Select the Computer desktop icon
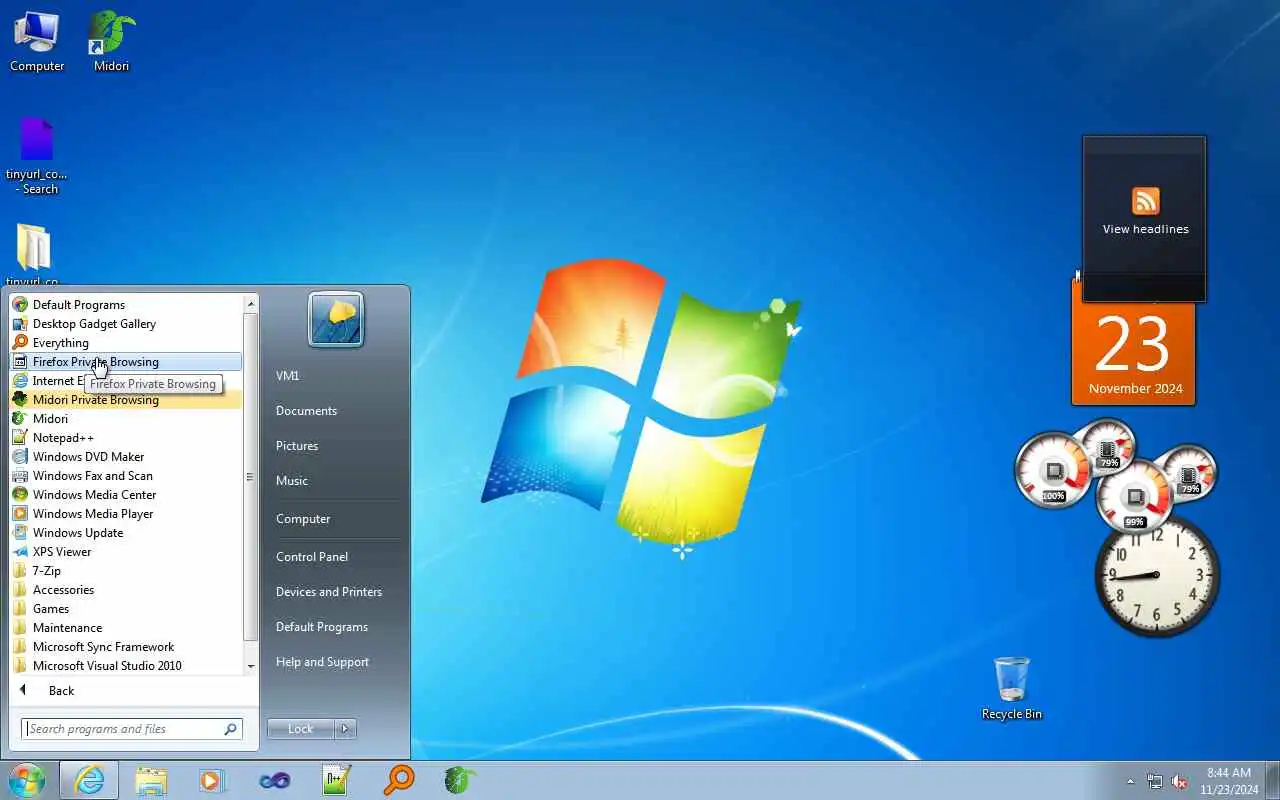The image size is (1280, 800). point(37,41)
